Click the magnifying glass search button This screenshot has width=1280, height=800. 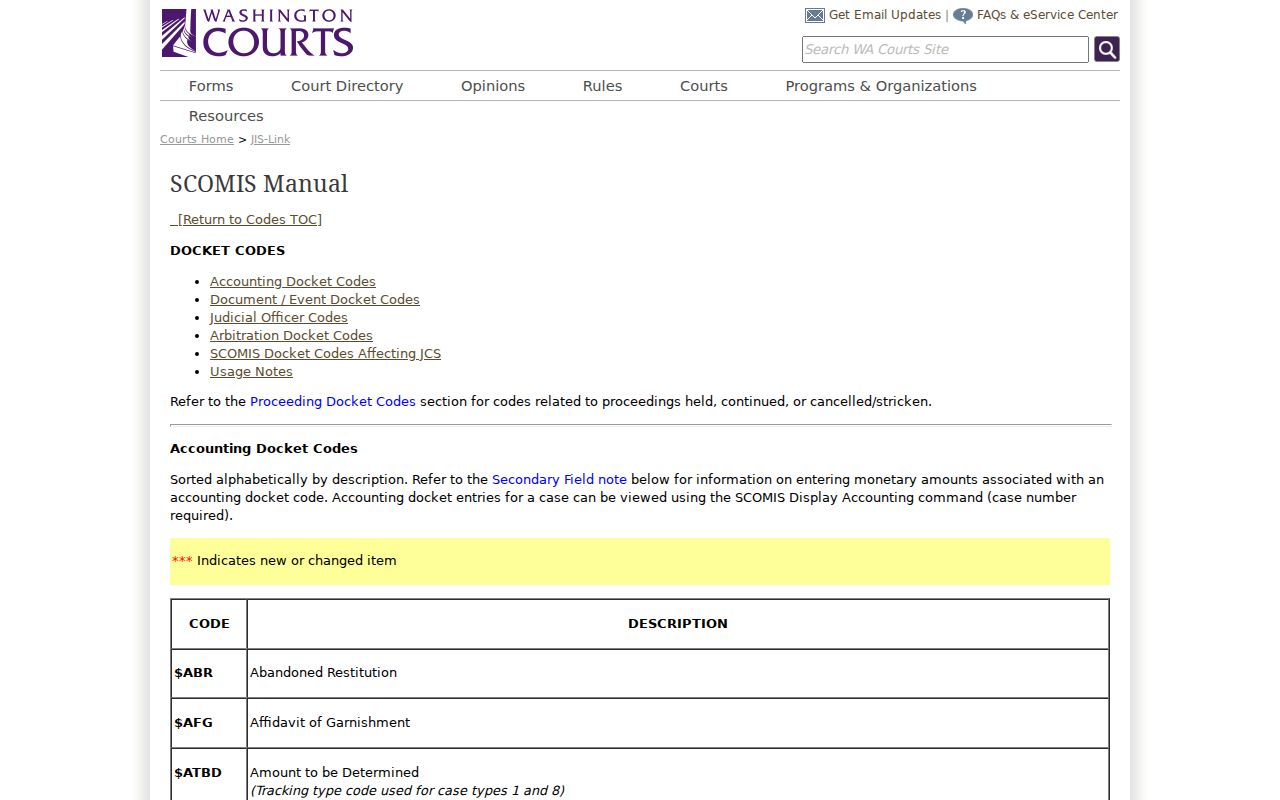click(x=1107, y=49)
